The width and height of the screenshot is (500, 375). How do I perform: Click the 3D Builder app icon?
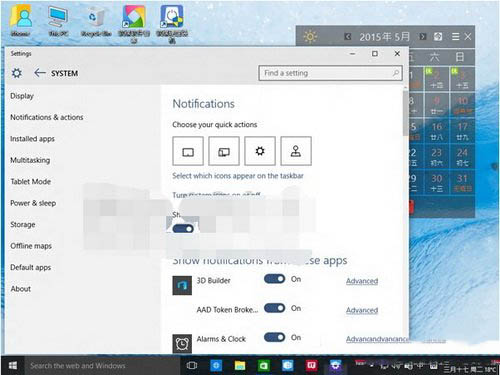[182, 285]
